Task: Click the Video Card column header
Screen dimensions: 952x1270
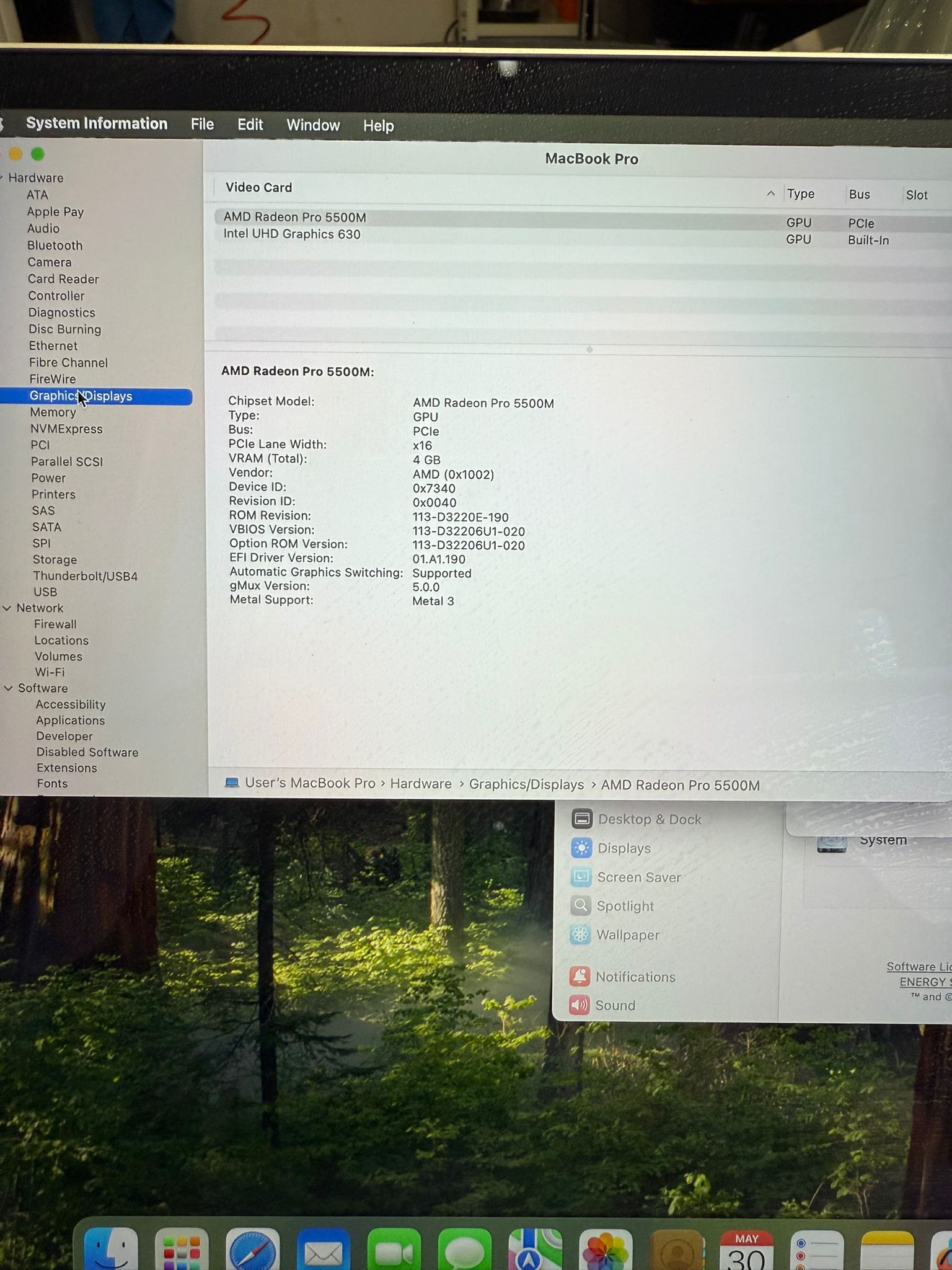Action: (x=258, y=187)
